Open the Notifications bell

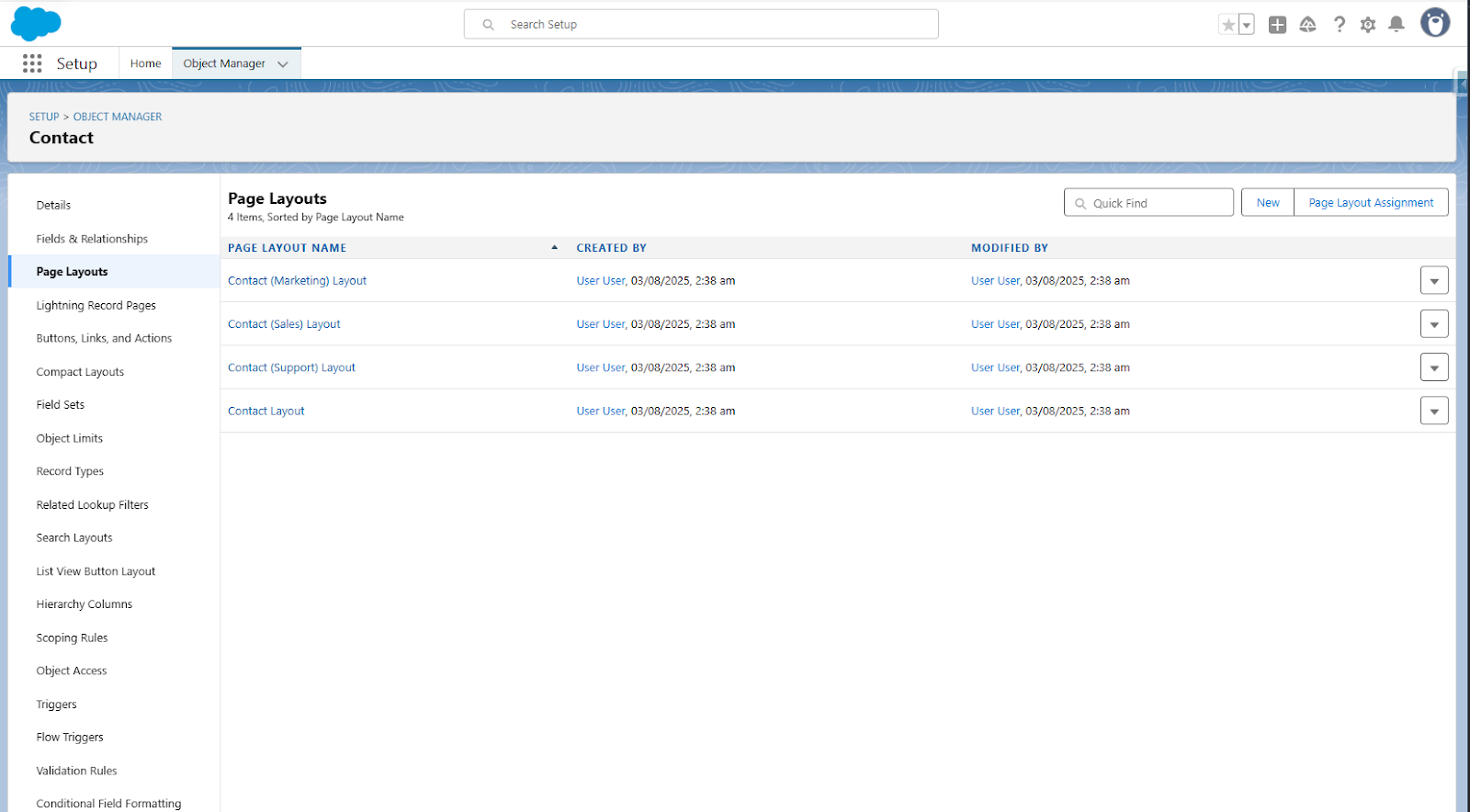coord(1396,25)
